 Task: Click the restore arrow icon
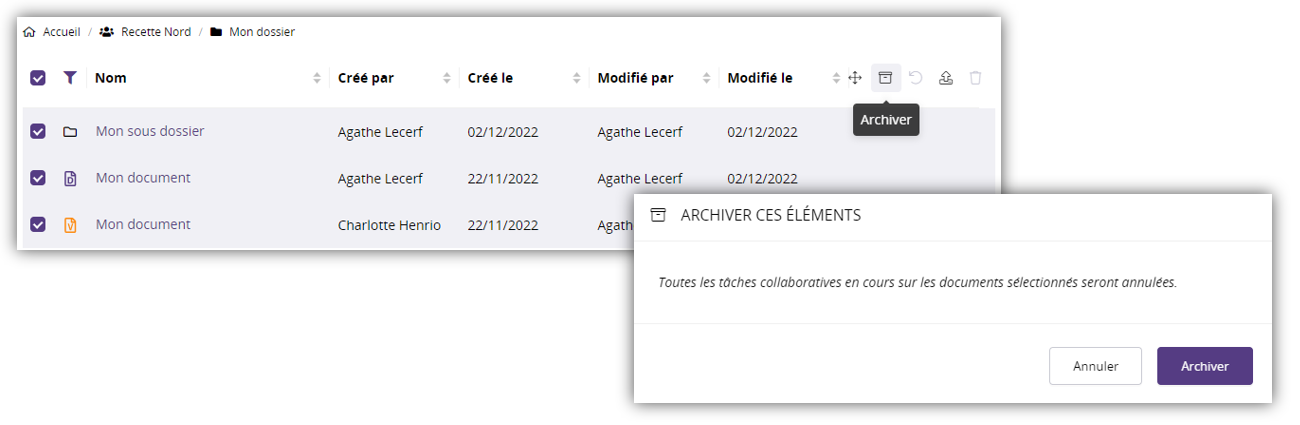(915, 78)
